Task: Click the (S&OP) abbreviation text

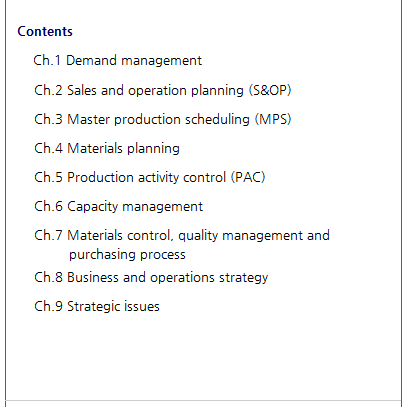Action: 270,90
